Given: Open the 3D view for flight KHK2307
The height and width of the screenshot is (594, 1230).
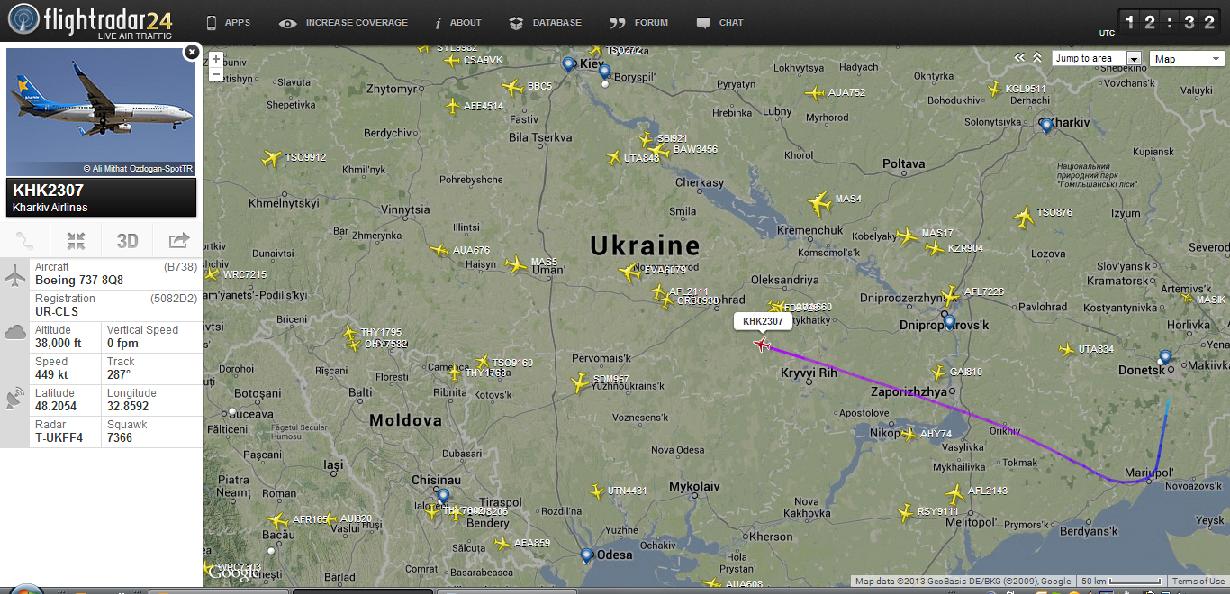Looking at the screenshot, I should click(x=127, y=240).
